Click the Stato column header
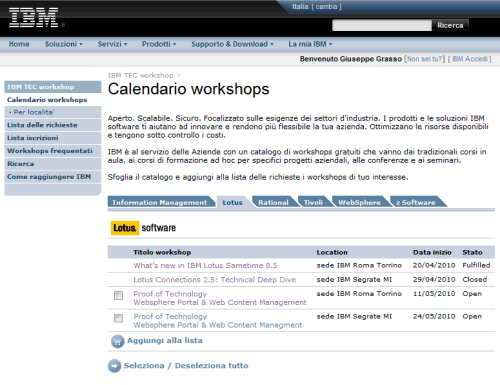This screenshot has width=500, height=385. point(472,252)
